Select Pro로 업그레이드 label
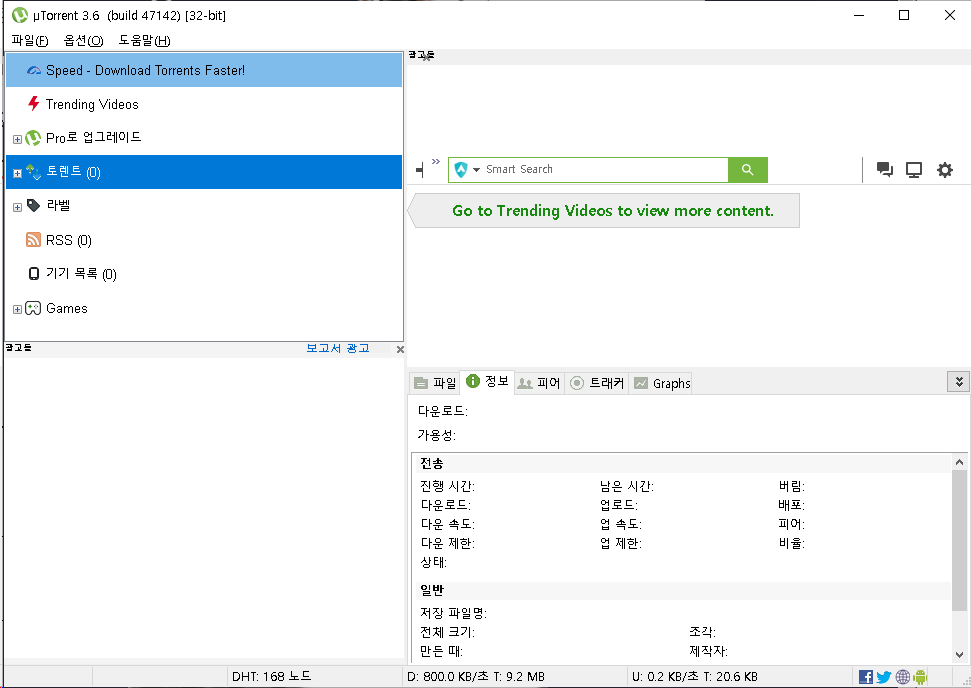 94,137
